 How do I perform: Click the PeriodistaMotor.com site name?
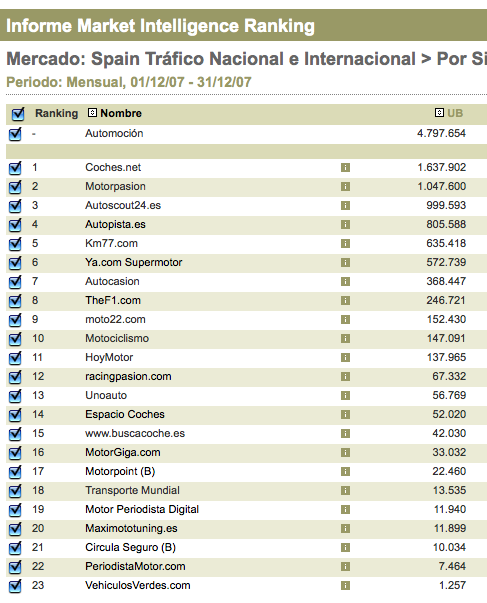pyautogui.click(x=135, y=566)
